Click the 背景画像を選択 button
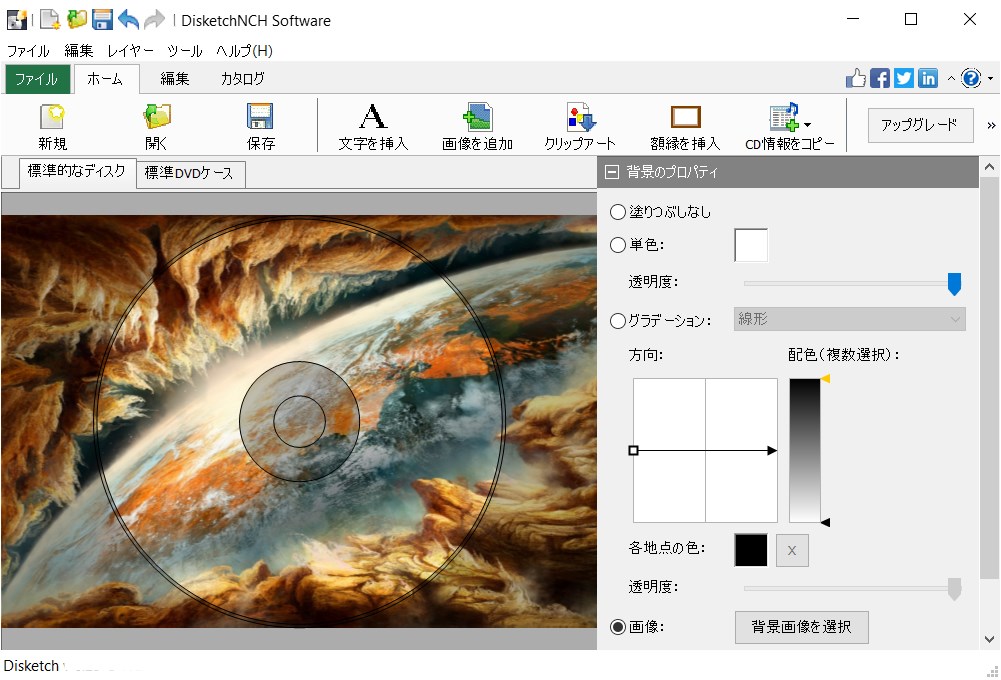This screenshot has height=680, width=1001. pos(801,627)
